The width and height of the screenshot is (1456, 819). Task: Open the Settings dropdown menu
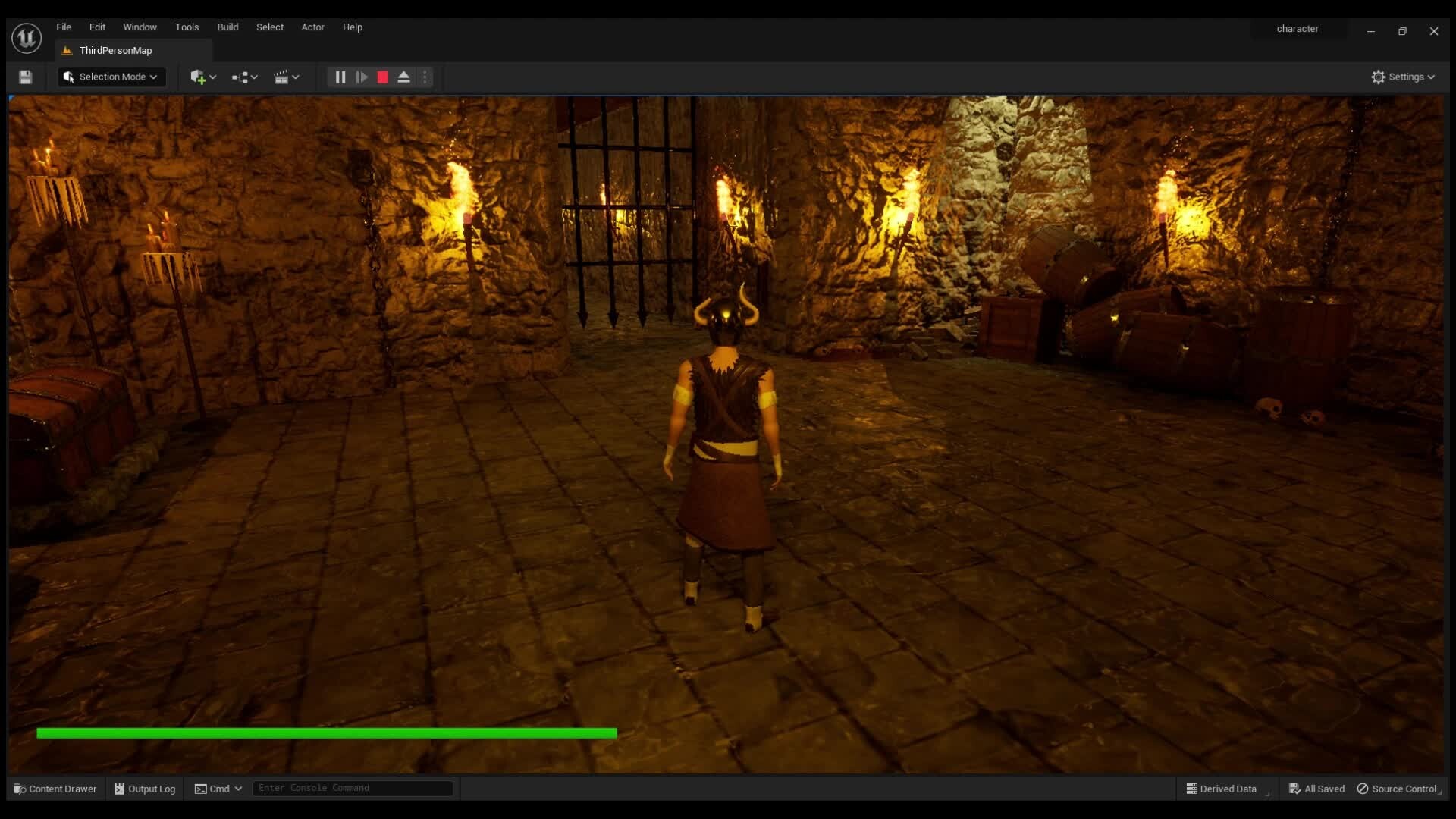click(x=1402, y=77)
